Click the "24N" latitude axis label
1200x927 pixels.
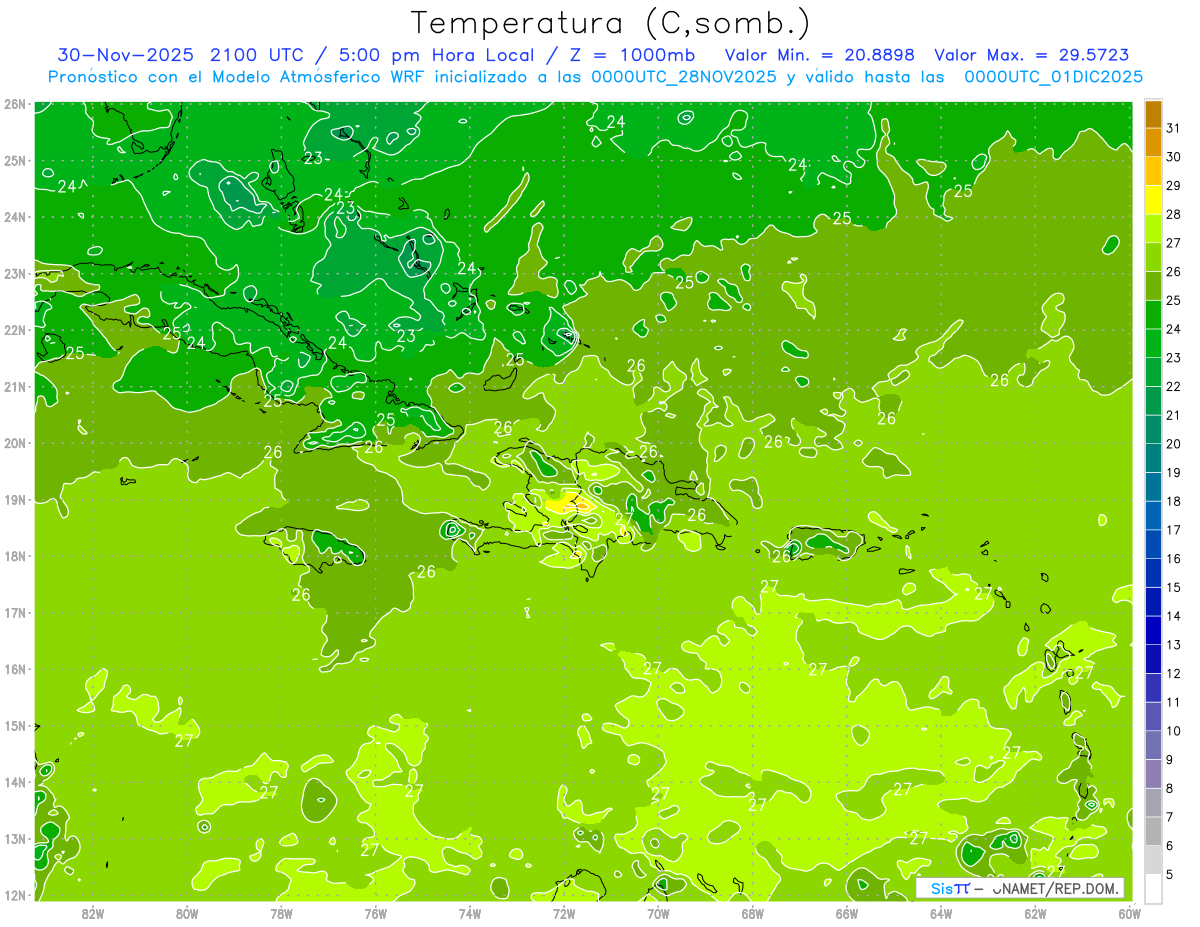(x=14, y=217)
